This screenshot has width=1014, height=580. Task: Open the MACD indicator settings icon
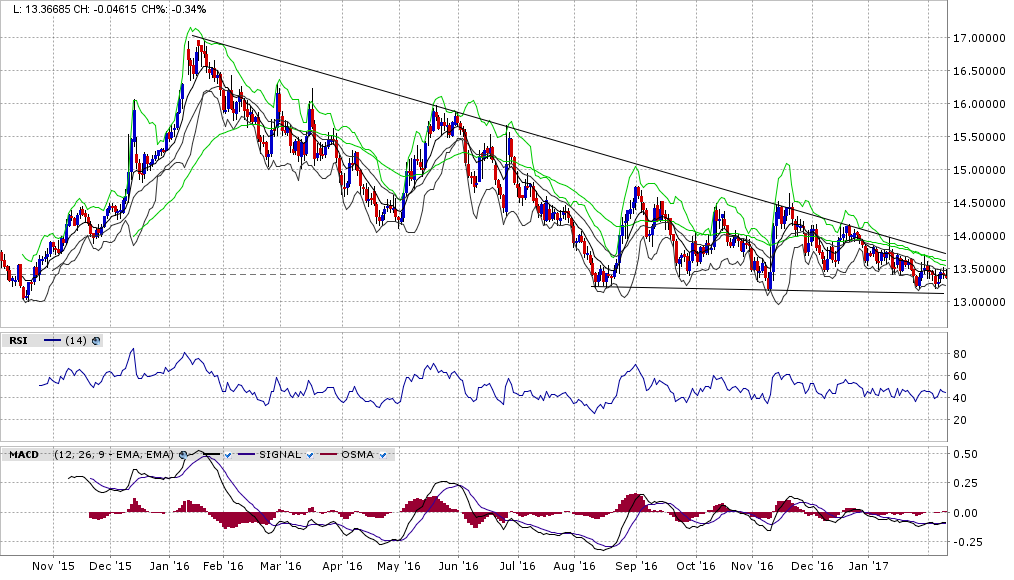click(x=184, y=455)
